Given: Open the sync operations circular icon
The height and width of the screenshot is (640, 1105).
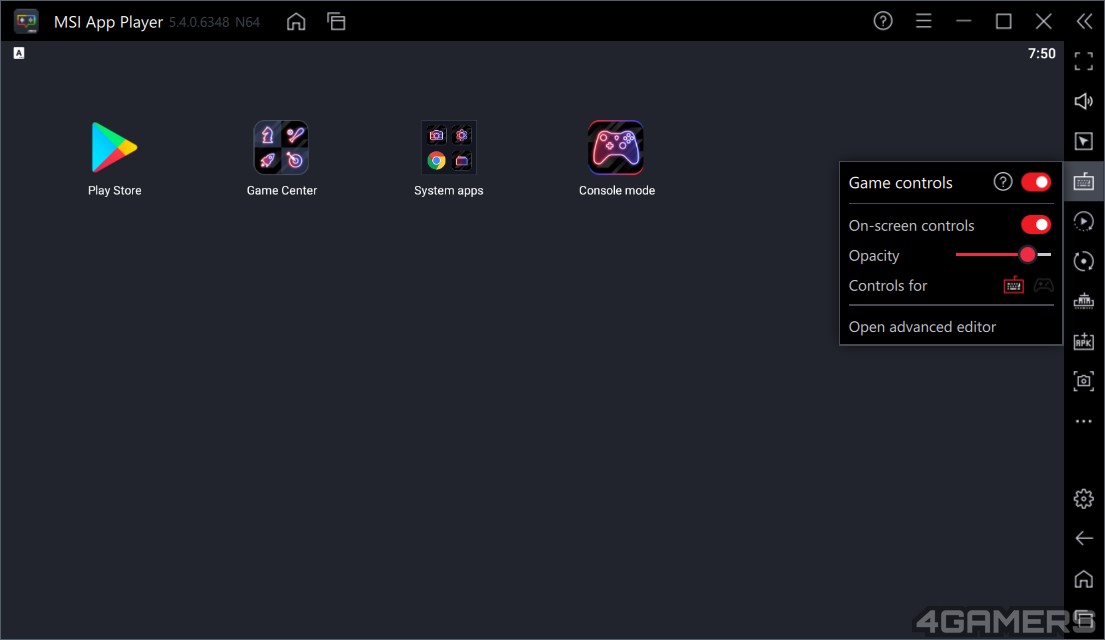Looking at the screenshot, I should (1084, 261).
